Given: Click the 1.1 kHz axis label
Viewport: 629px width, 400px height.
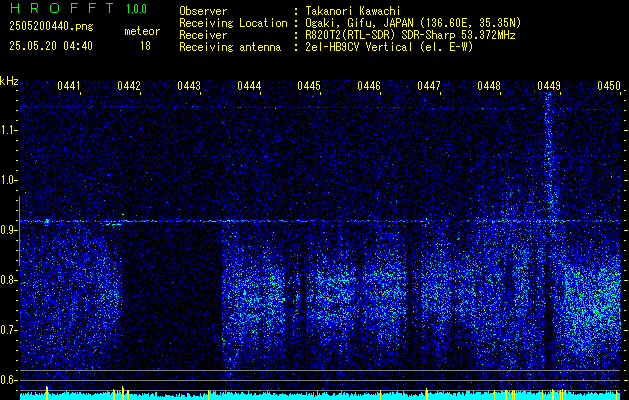Looking at the screenshot, I should (x=8, y=130).
